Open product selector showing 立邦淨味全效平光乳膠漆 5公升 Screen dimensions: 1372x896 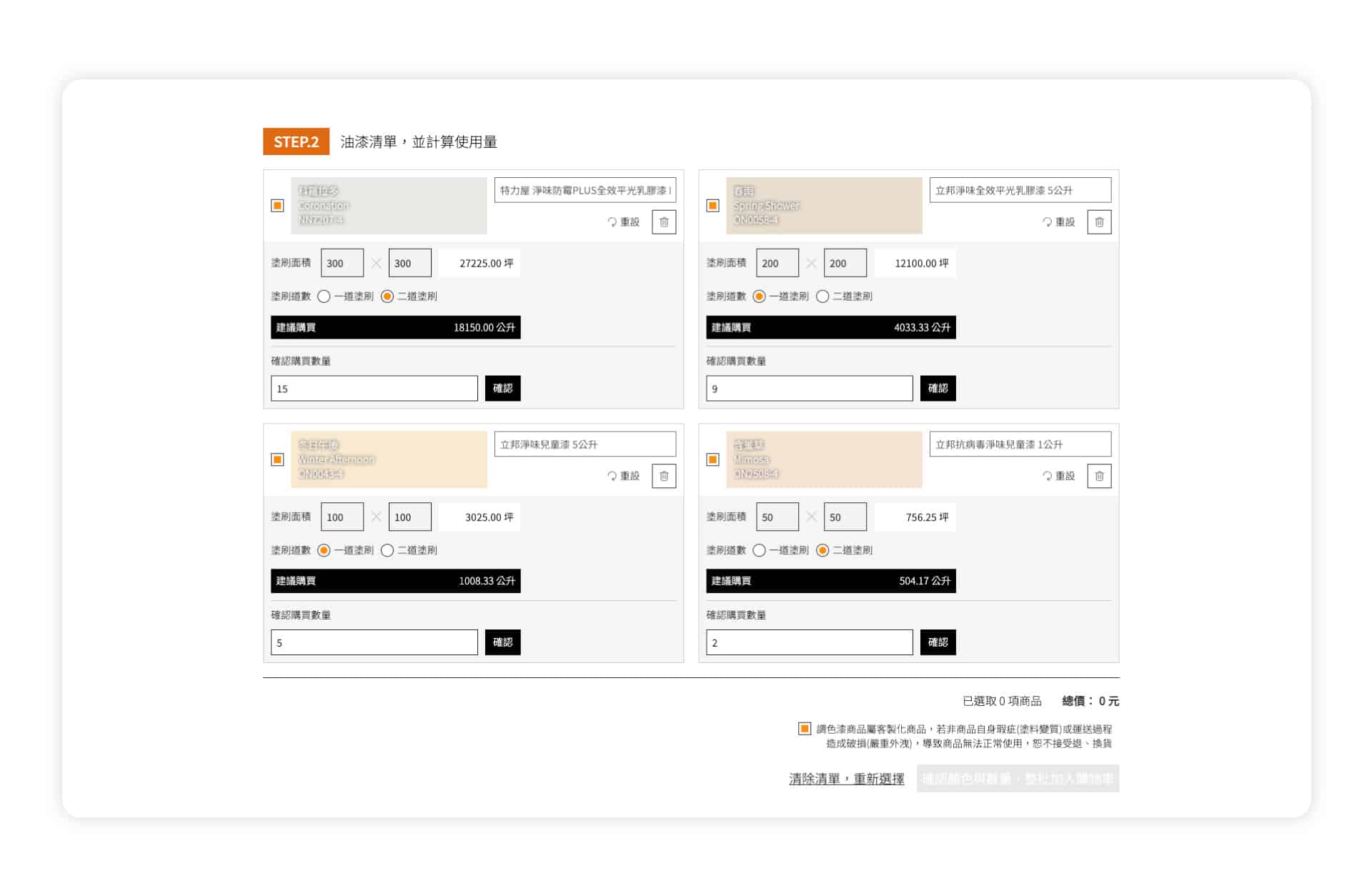tap(1020, 191)
